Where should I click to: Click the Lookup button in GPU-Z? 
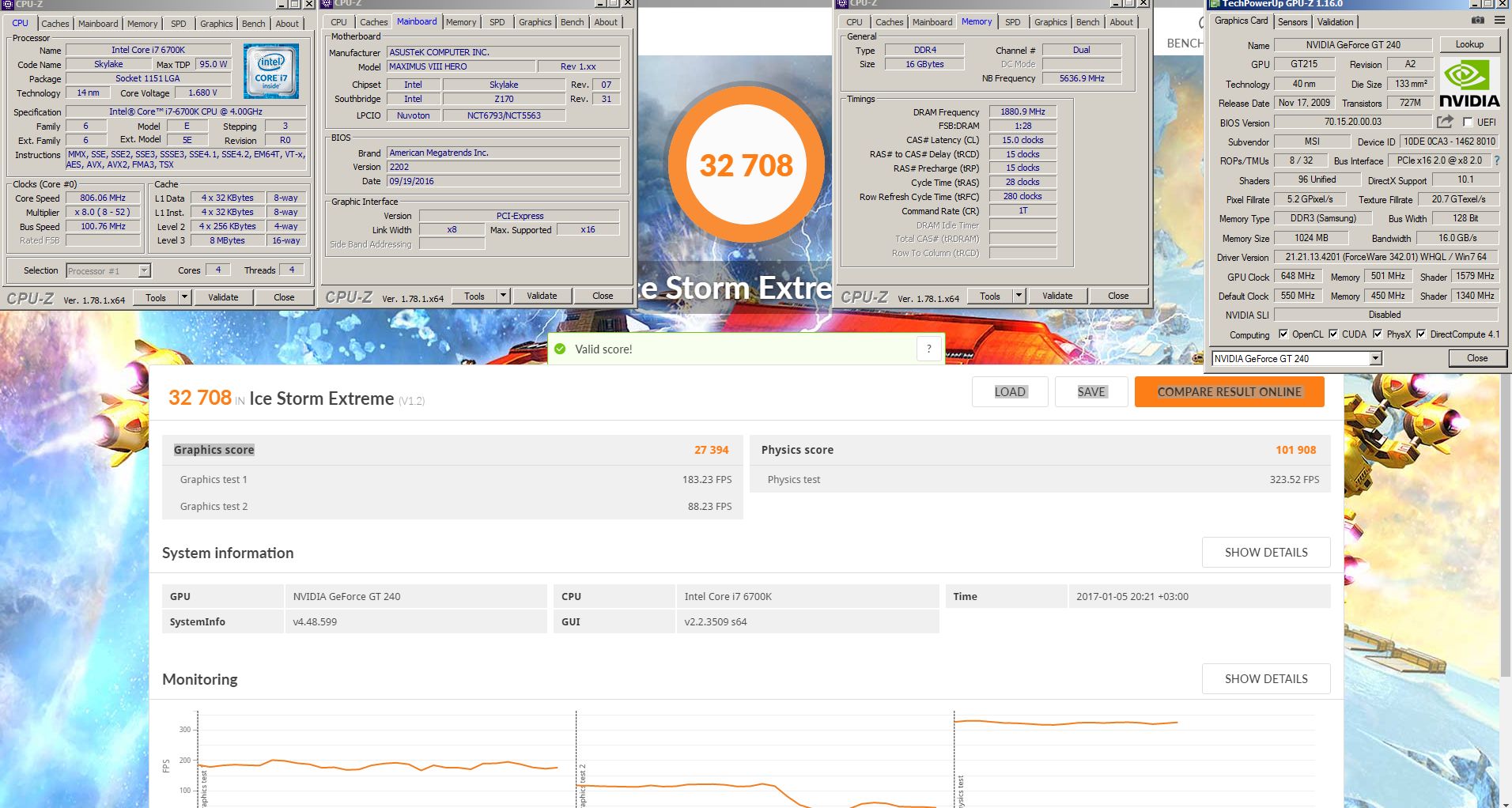[1469, 44]
